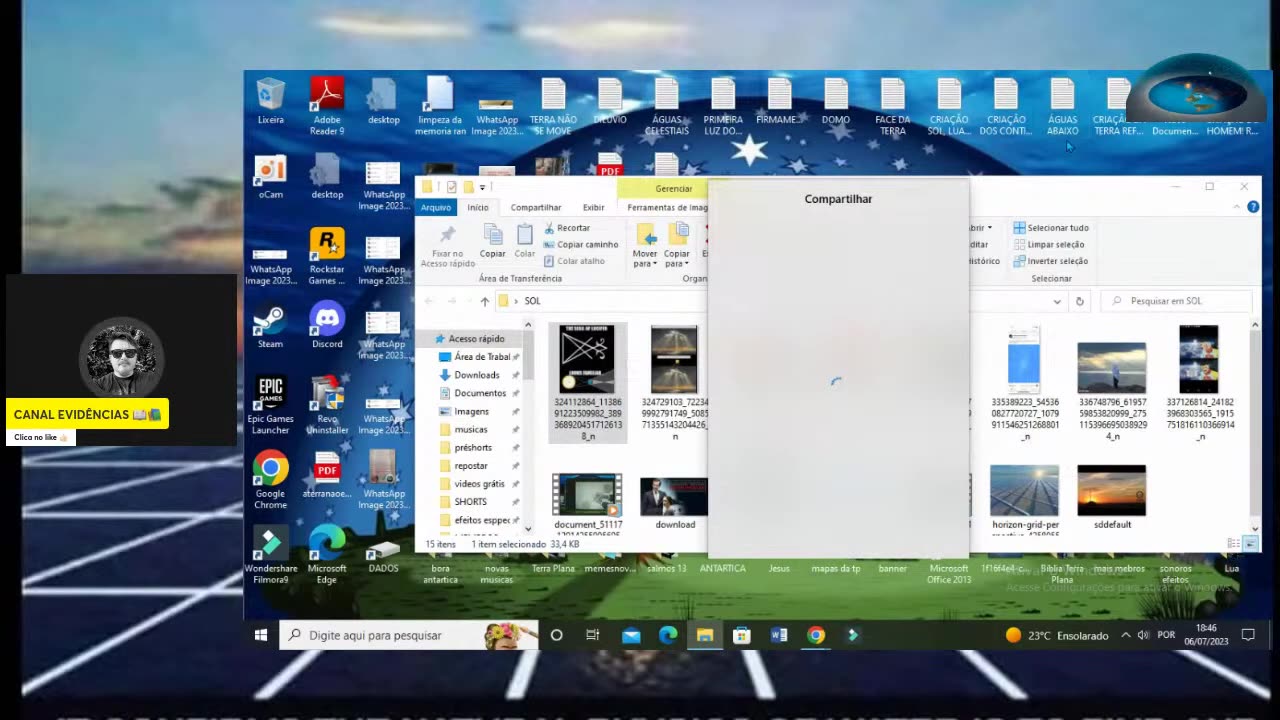Open the FACE DA TERRA document
1280x720 pixels.
coord(893,106)
